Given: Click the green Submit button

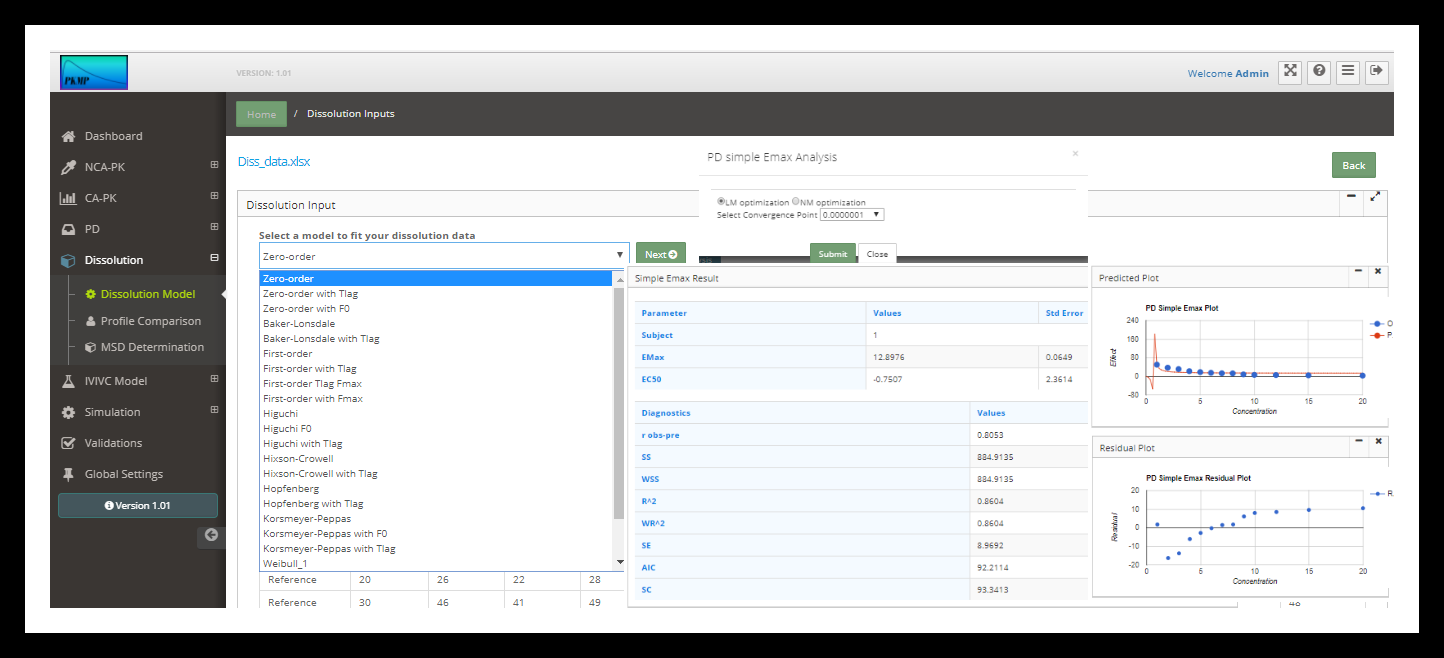Looking at the screenshot, I should pyautogui.click(x=832, y=254).
